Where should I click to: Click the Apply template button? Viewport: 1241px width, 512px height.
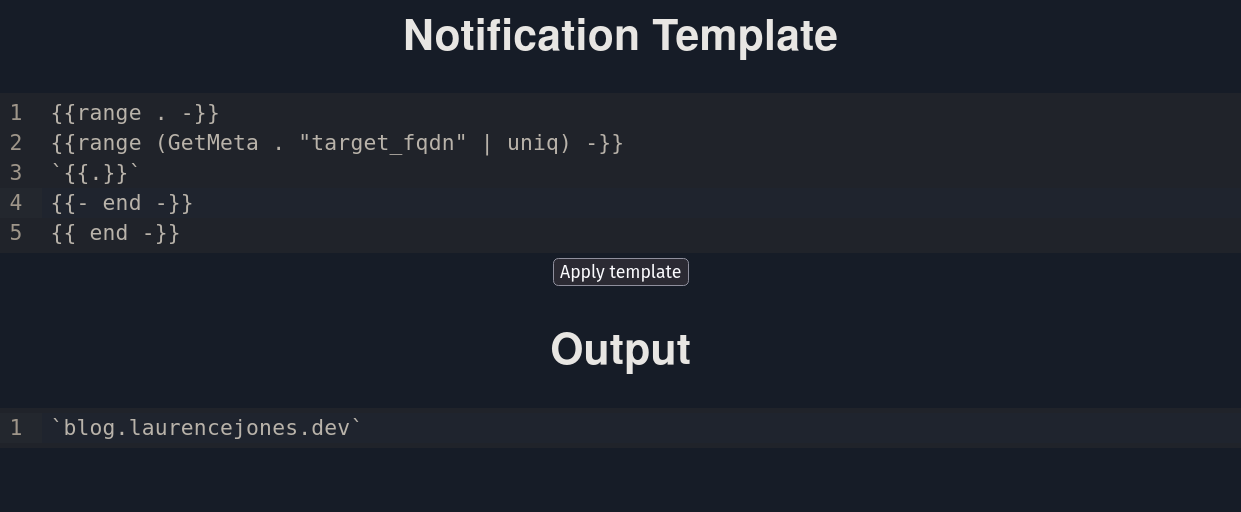pyautogui.click(x=620, y=272)
